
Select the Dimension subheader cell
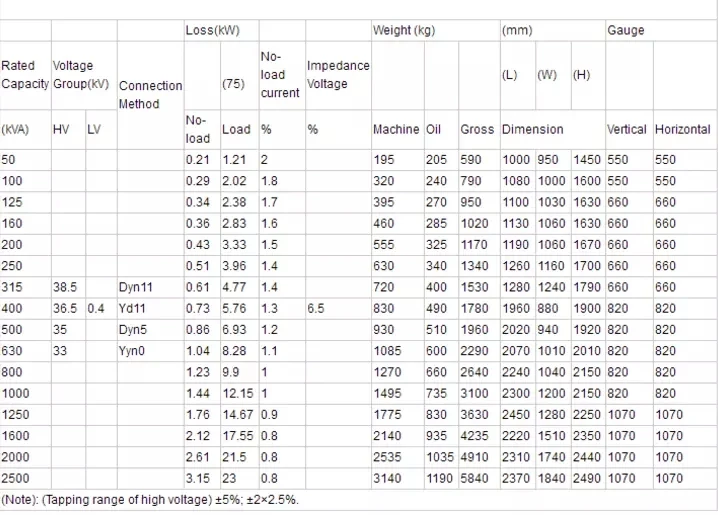tap(532, 129)
